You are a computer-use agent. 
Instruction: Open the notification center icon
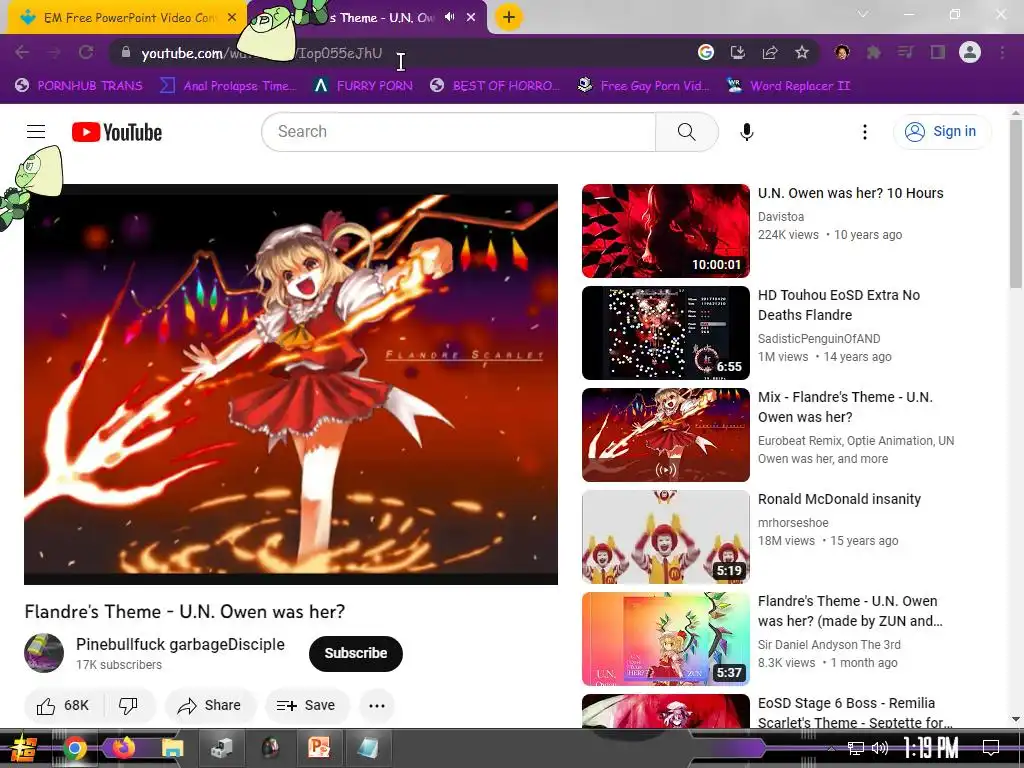click(x=991, y=748)
